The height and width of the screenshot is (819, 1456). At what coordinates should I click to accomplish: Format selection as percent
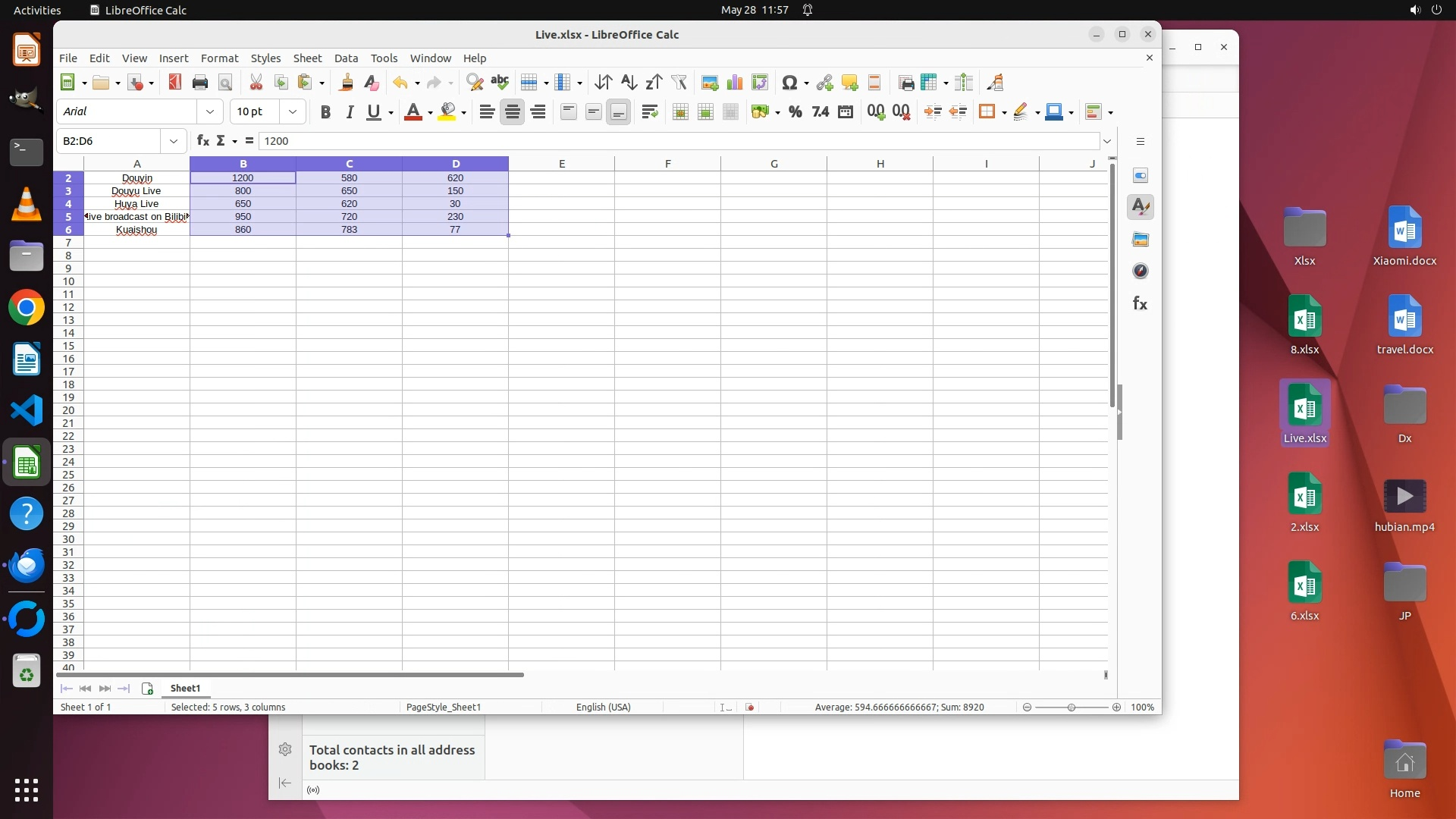pyautogui.click(x=795, y=112)
